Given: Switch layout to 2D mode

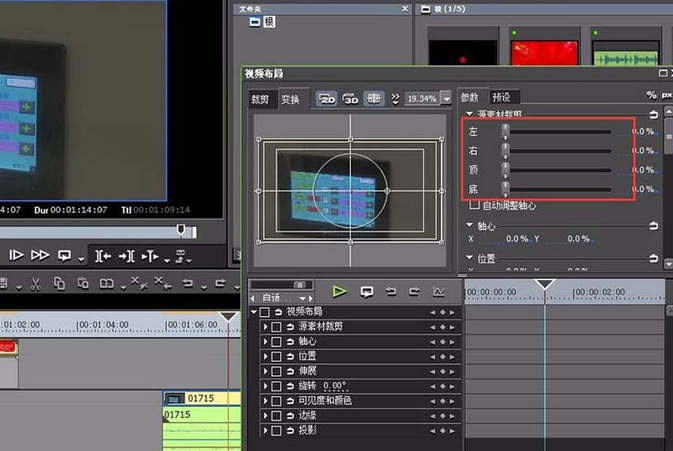Looking at the screenshot, I should (x=327, y=99).
